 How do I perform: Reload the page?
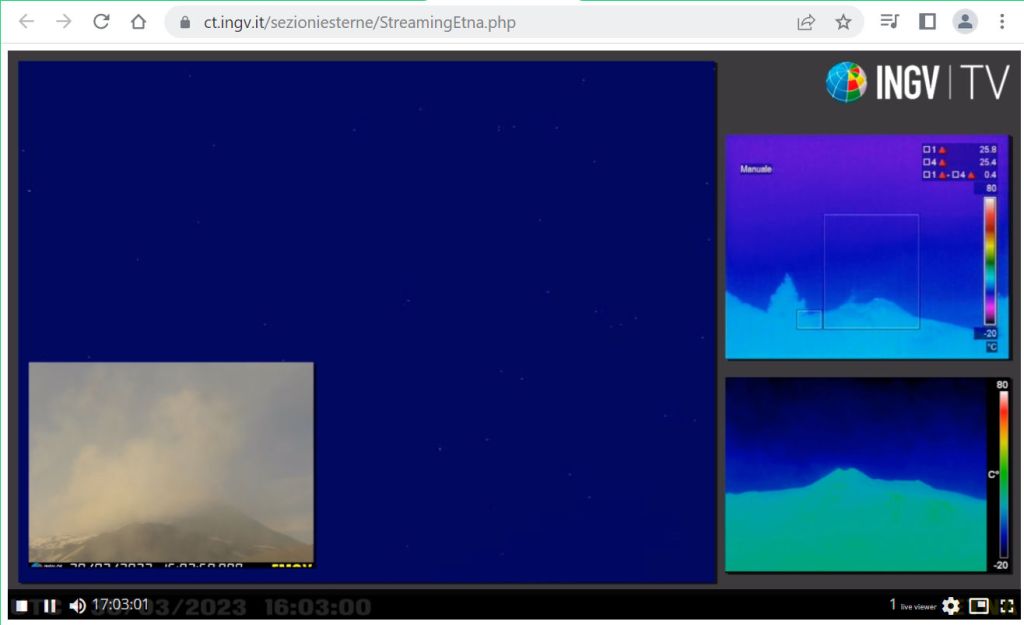click(101, 22)
